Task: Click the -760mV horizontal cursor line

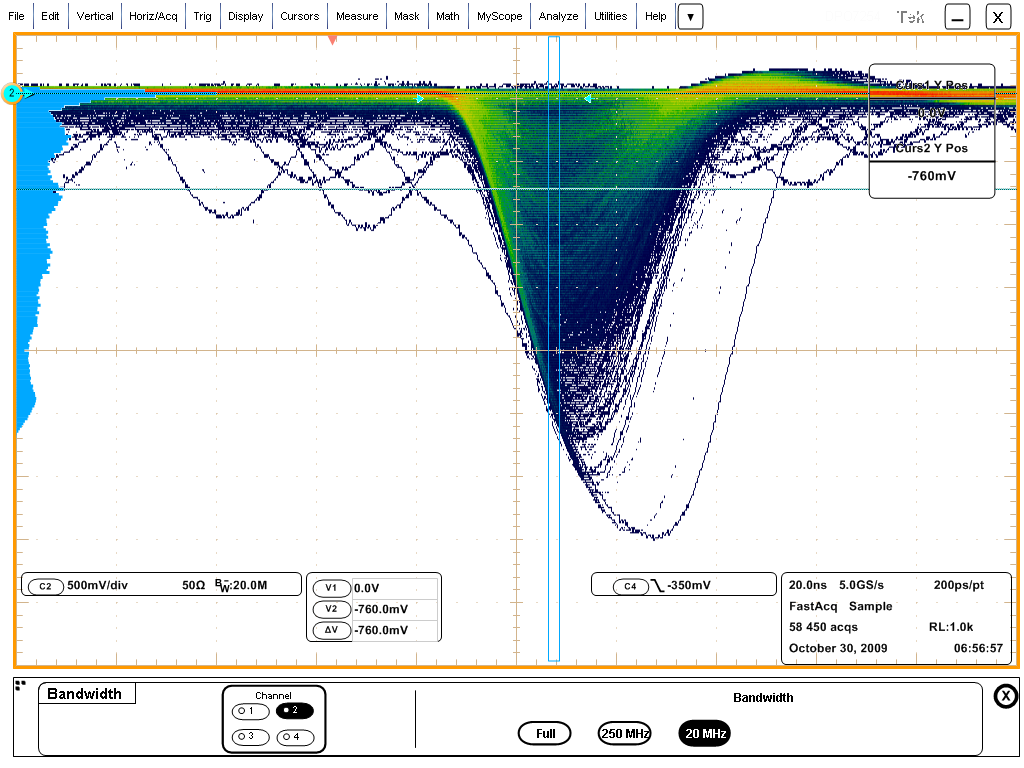Action: click(300, 189)
